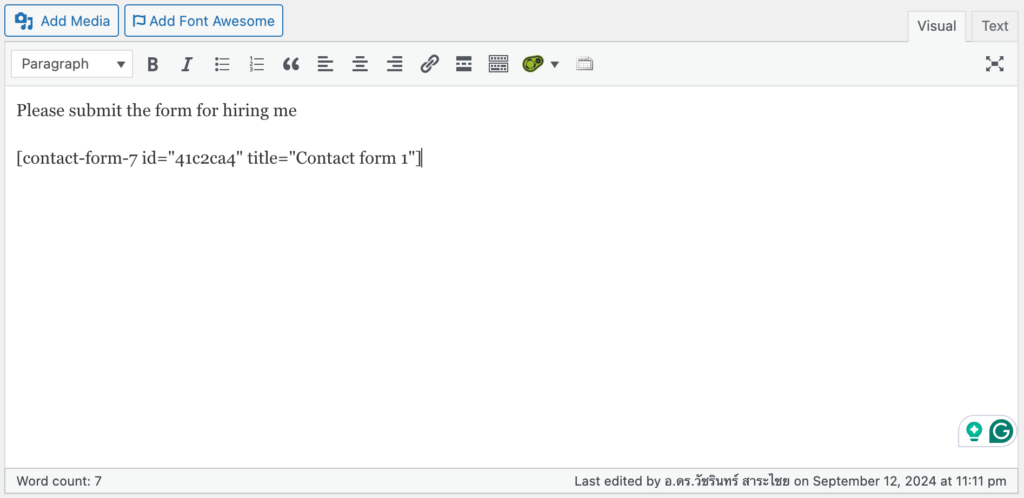Toggle italic text formatting
The height and width of the screenshot is (498, 1024).
click(186, 64)
